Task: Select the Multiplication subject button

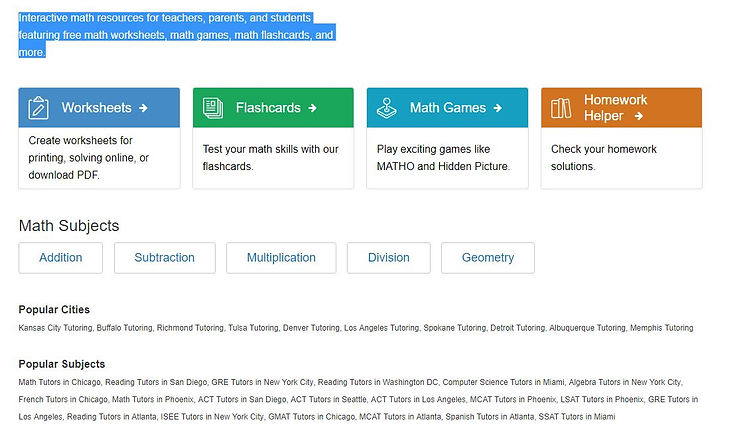Action: coord(281,258)
